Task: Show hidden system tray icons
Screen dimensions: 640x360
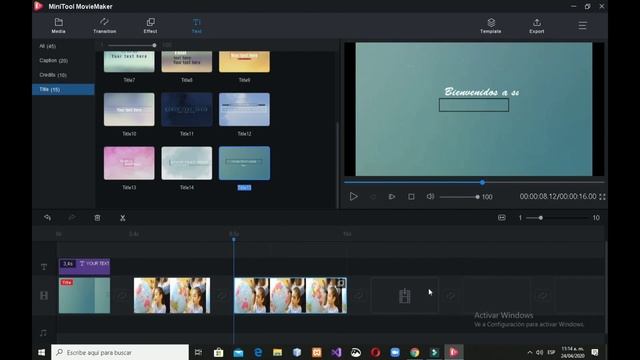Action: coord(530,352)
